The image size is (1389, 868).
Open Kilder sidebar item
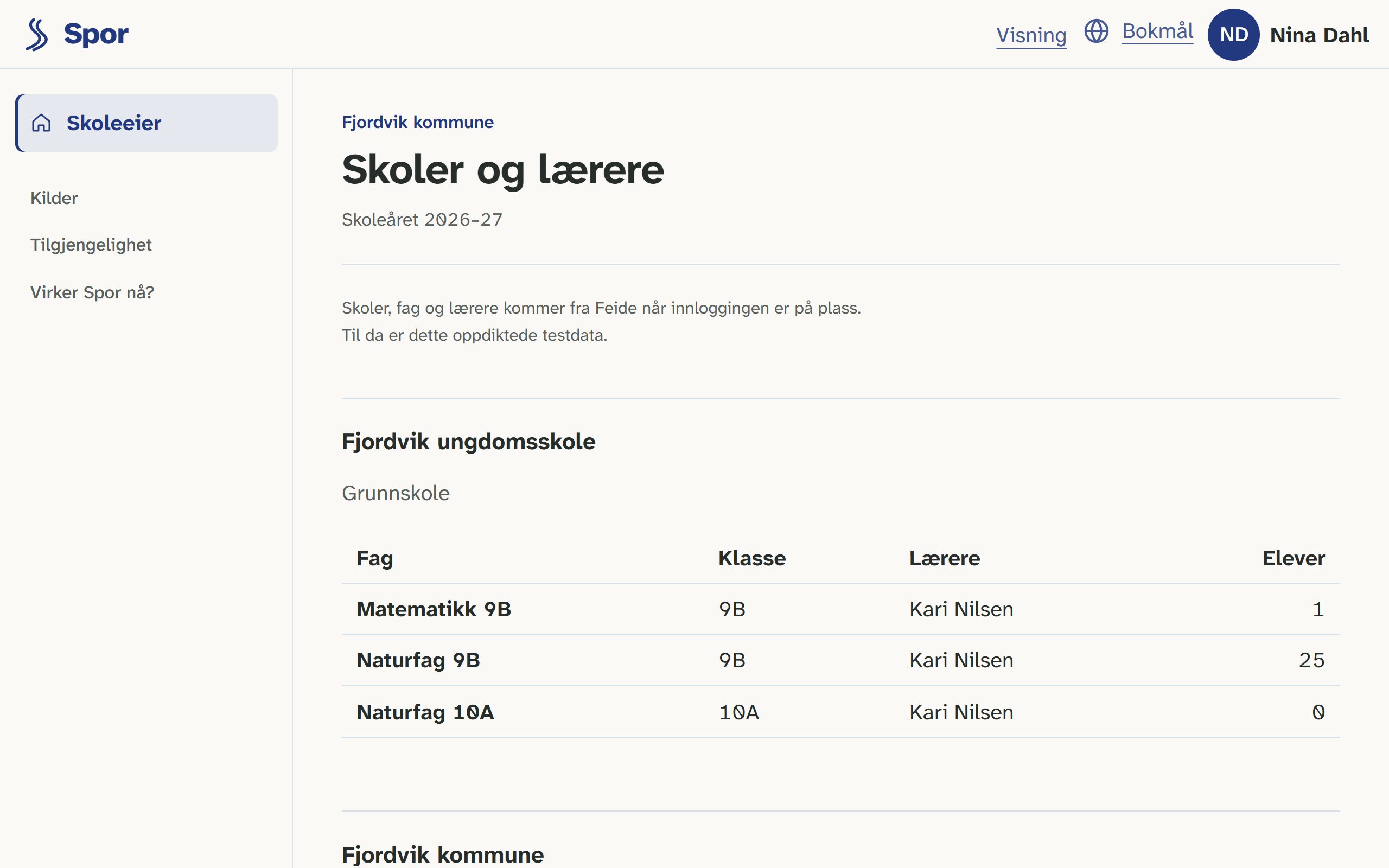(54, 198)
